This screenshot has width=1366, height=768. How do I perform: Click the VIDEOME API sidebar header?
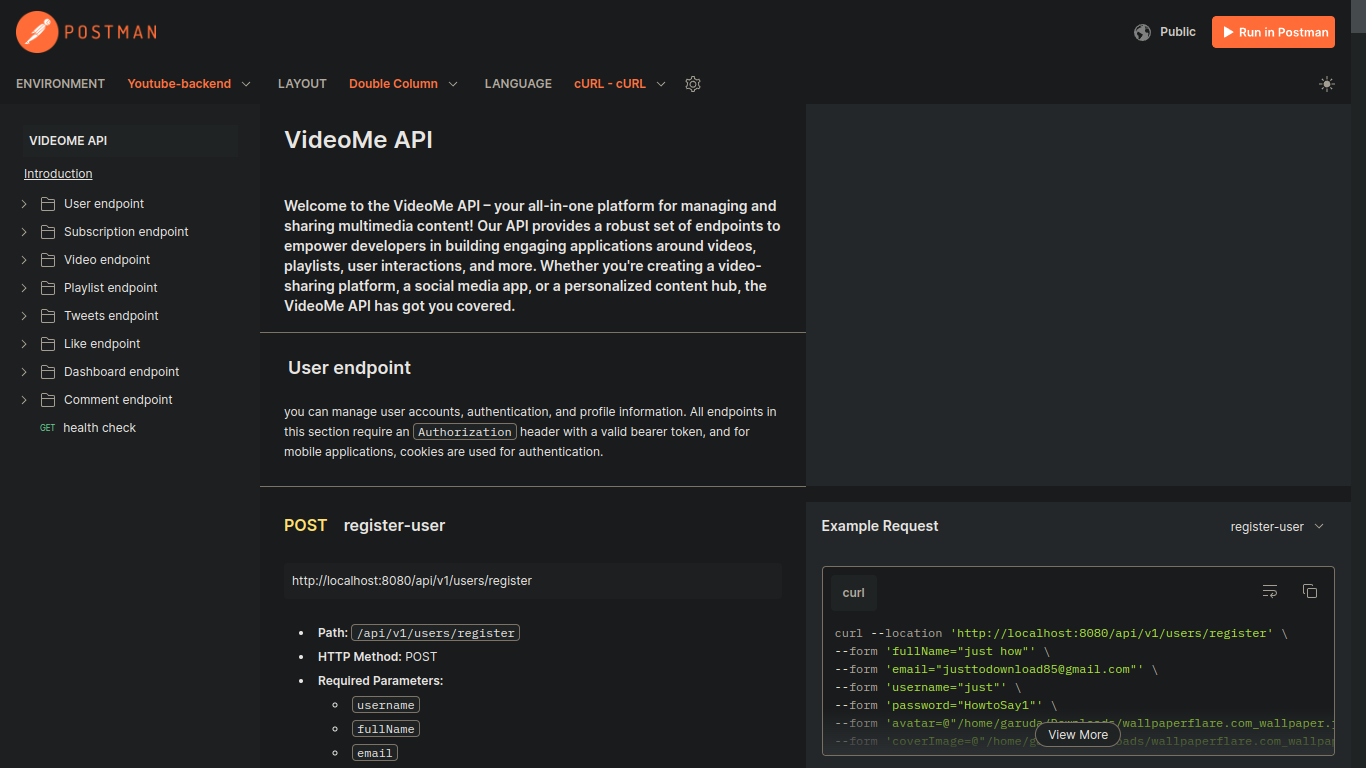click(130, 141)
